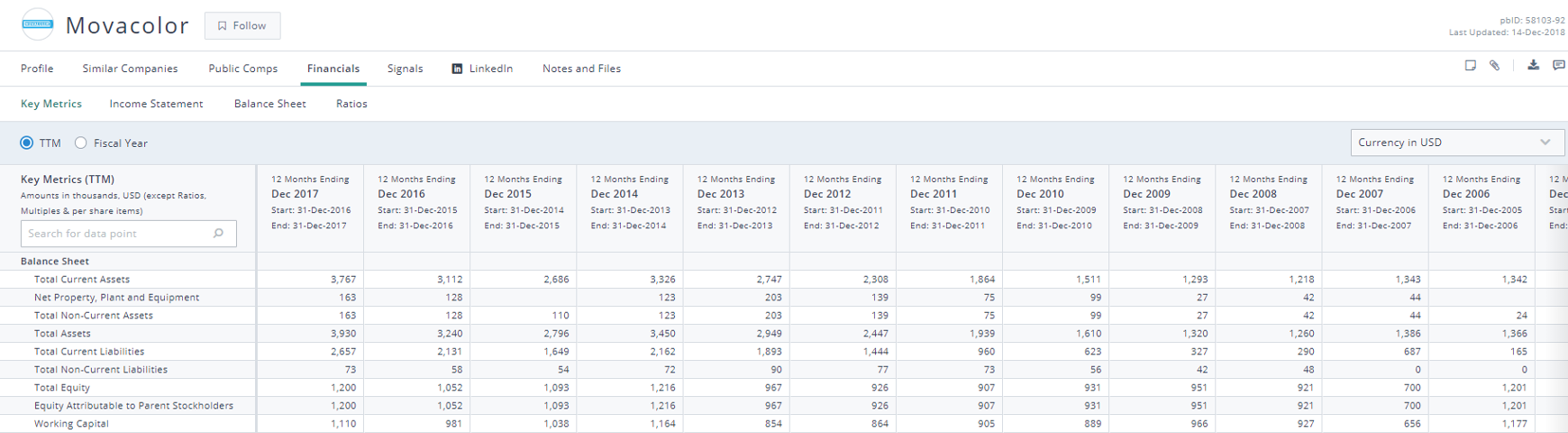Click the paperclip attachment icon
This screenshot has height=433, width=1568.
[1494, 65]
